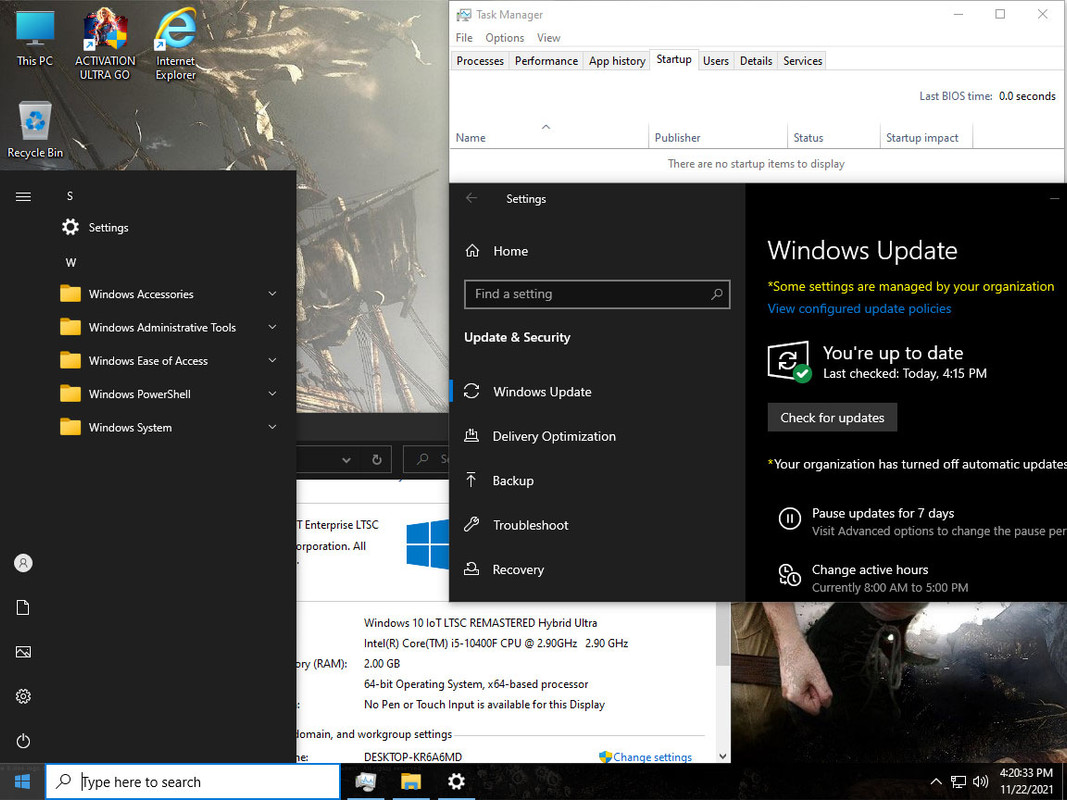
Task: Click Settings back arrow
Action: (x=471, y=198)
